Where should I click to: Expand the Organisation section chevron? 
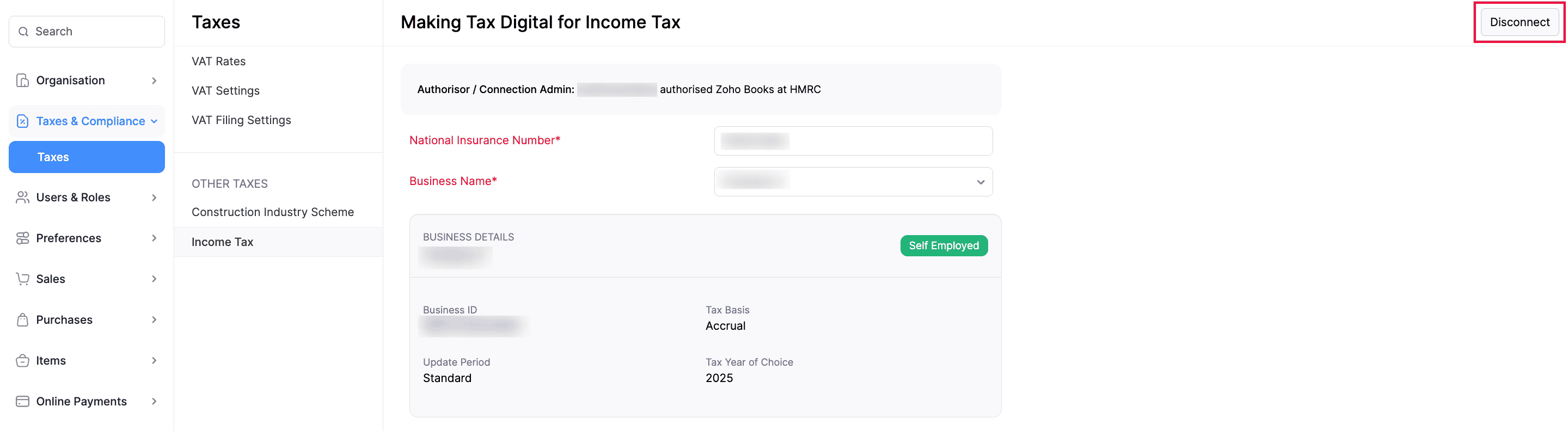pyautogui.click(x=154, y=80)
